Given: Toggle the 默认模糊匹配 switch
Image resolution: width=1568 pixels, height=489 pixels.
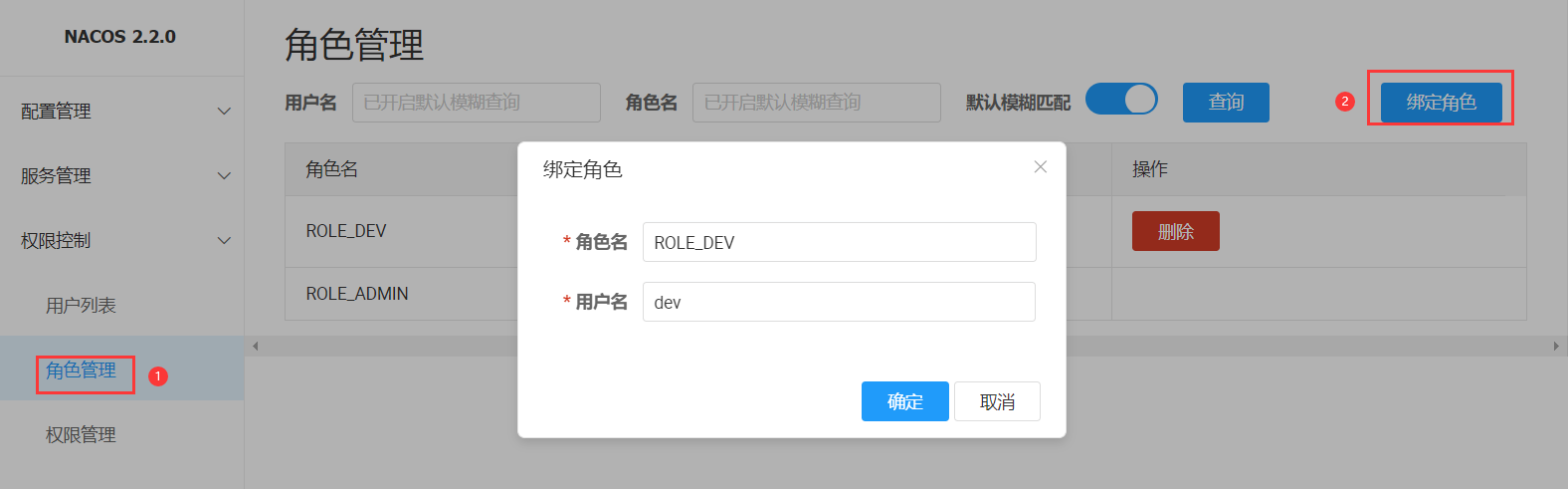Looking at the screenshot, I should click(x=1121, y=100).
